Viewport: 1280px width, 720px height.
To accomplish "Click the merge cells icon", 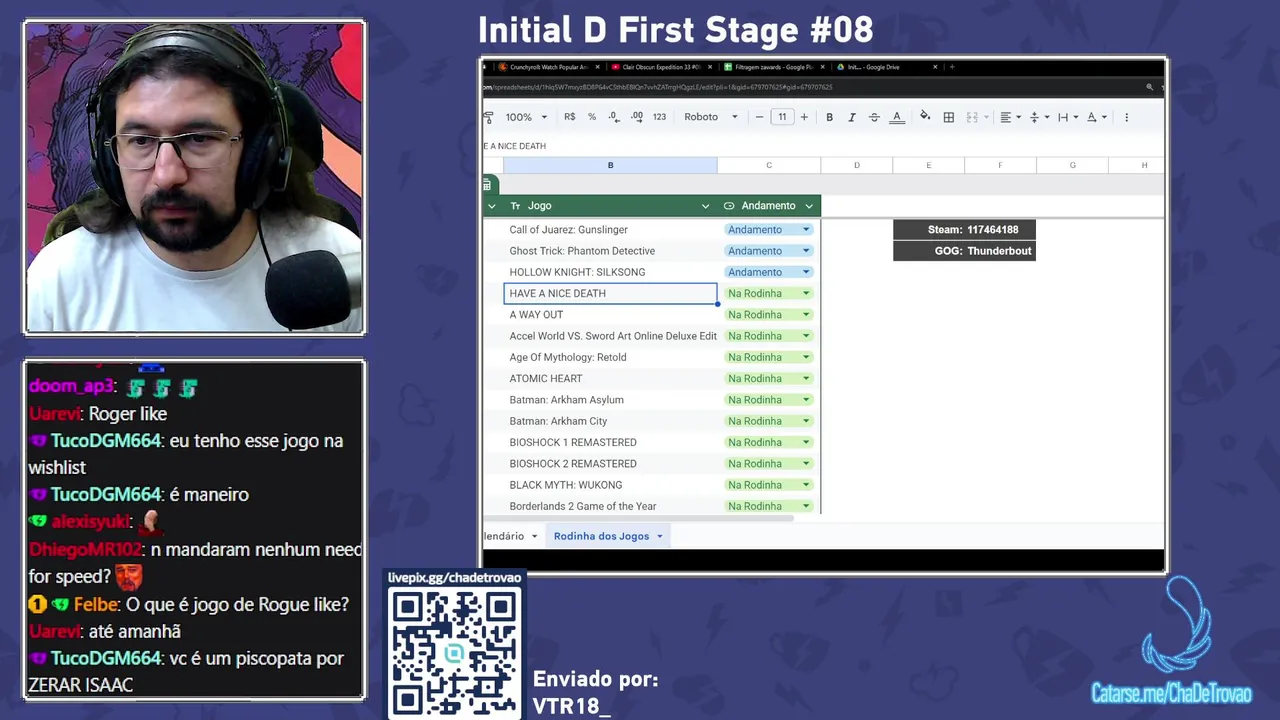I will (x=972, y=117).
